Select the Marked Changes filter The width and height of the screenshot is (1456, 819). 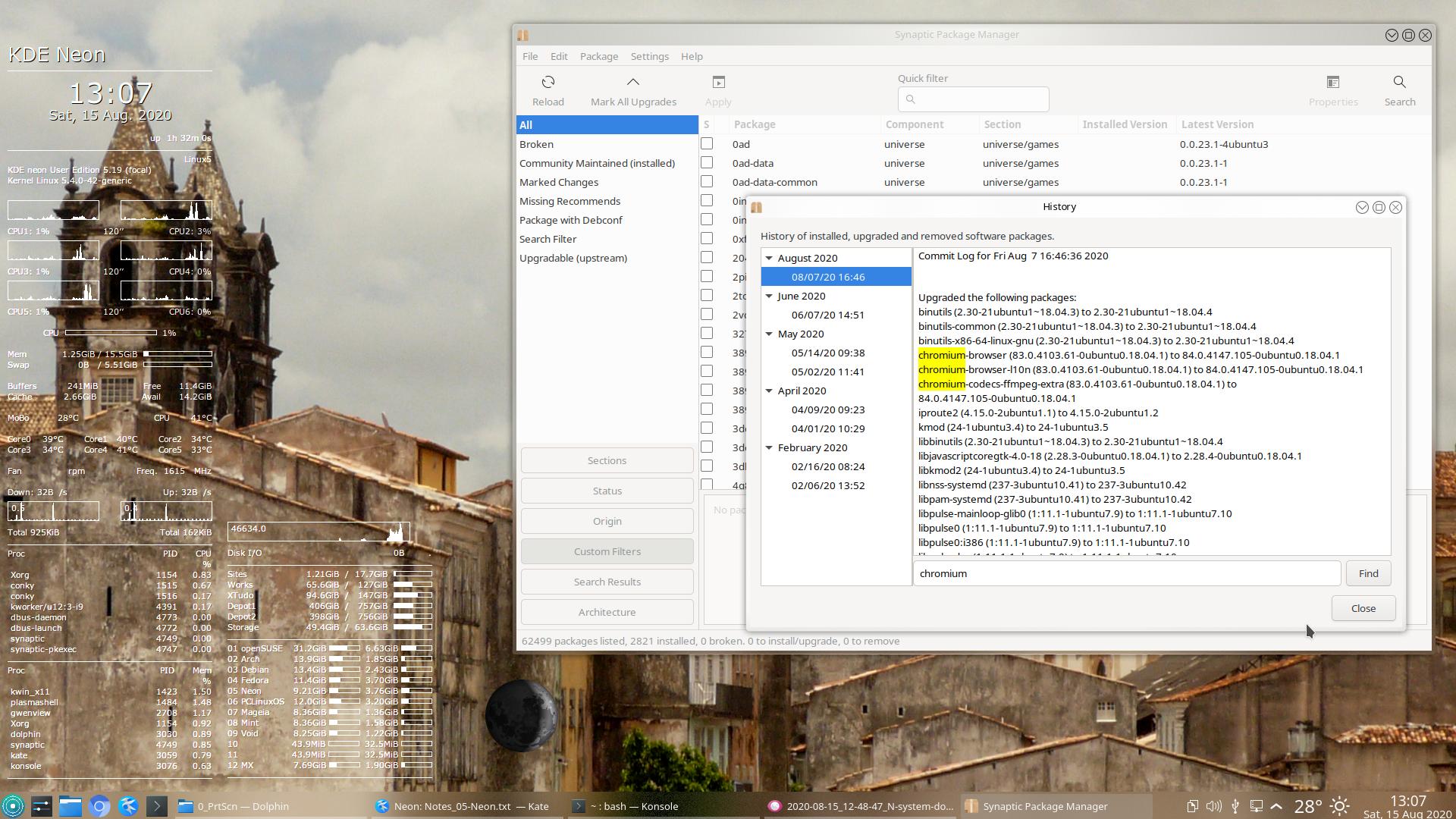pyautogui.click(x=607, y=182)
